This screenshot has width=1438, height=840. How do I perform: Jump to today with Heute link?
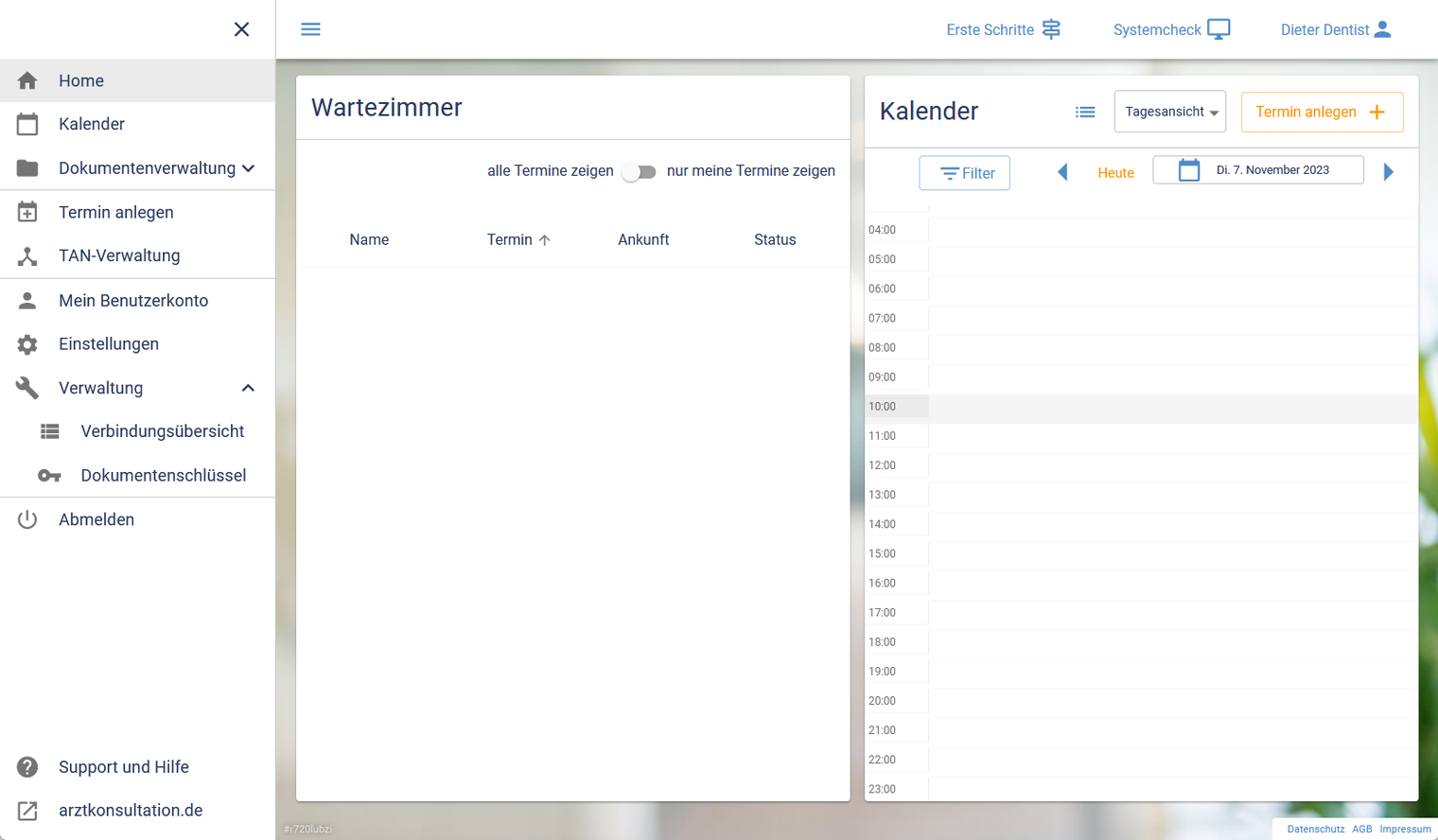(1115, 173)
